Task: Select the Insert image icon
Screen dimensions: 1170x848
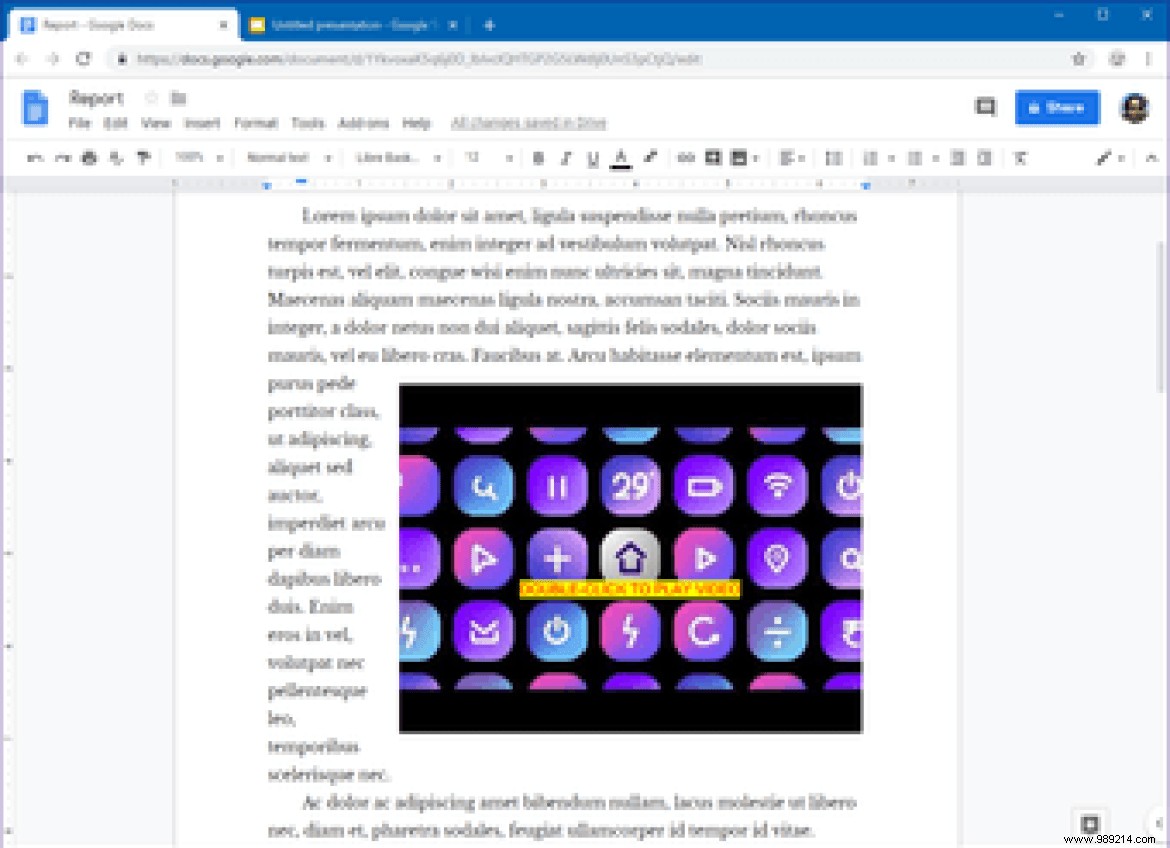Action: pyautogui.click(x=741, y=157)
